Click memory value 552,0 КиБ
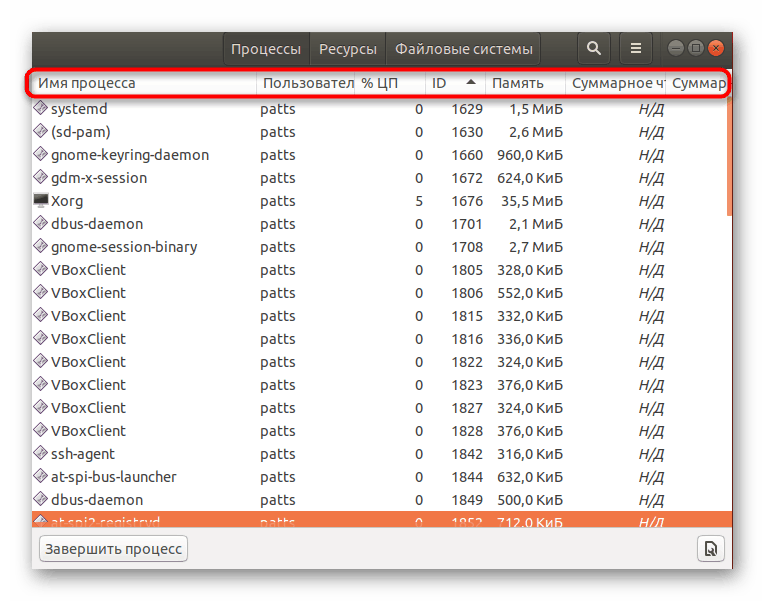This screenshot has width=765, height=601. (x=530, y=293)
